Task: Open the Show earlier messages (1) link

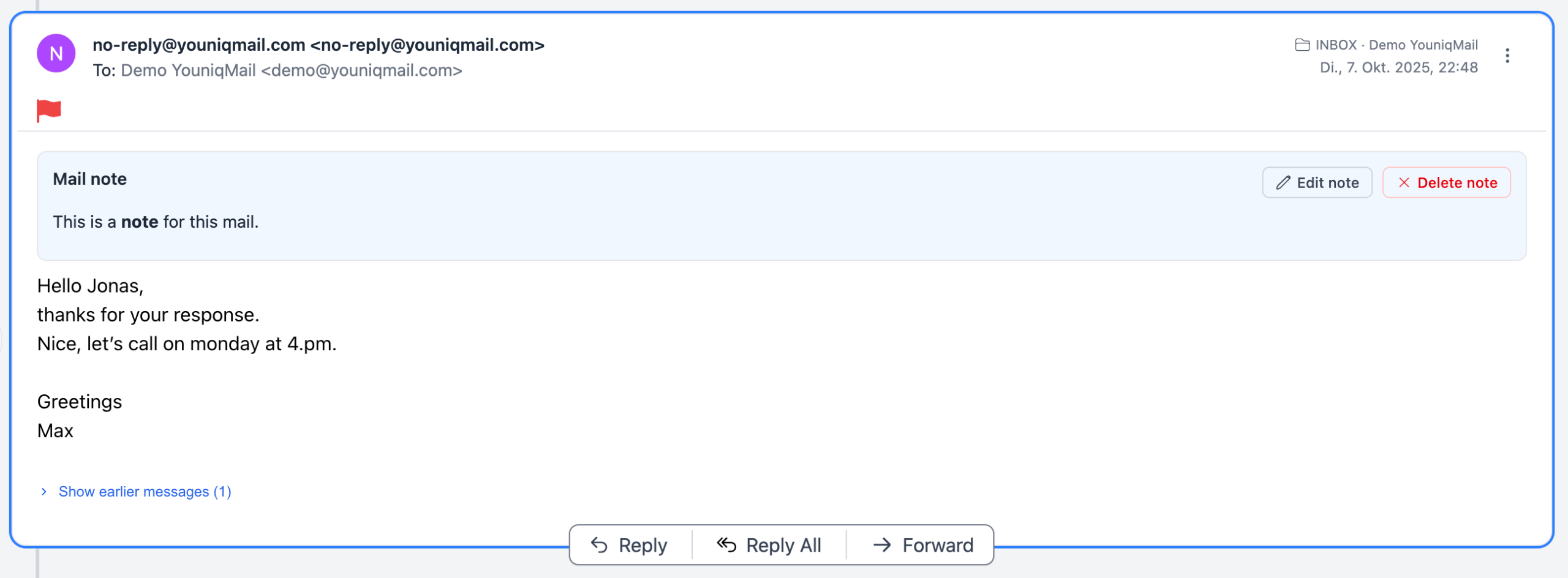Action: [145, 492]
